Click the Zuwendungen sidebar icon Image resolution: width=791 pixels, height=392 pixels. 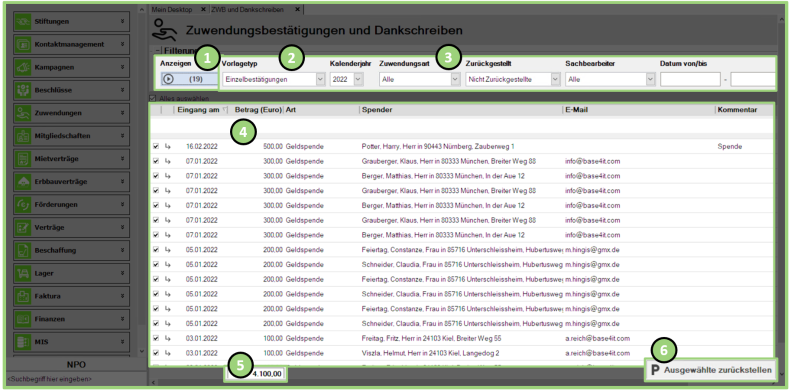[23, 113]
